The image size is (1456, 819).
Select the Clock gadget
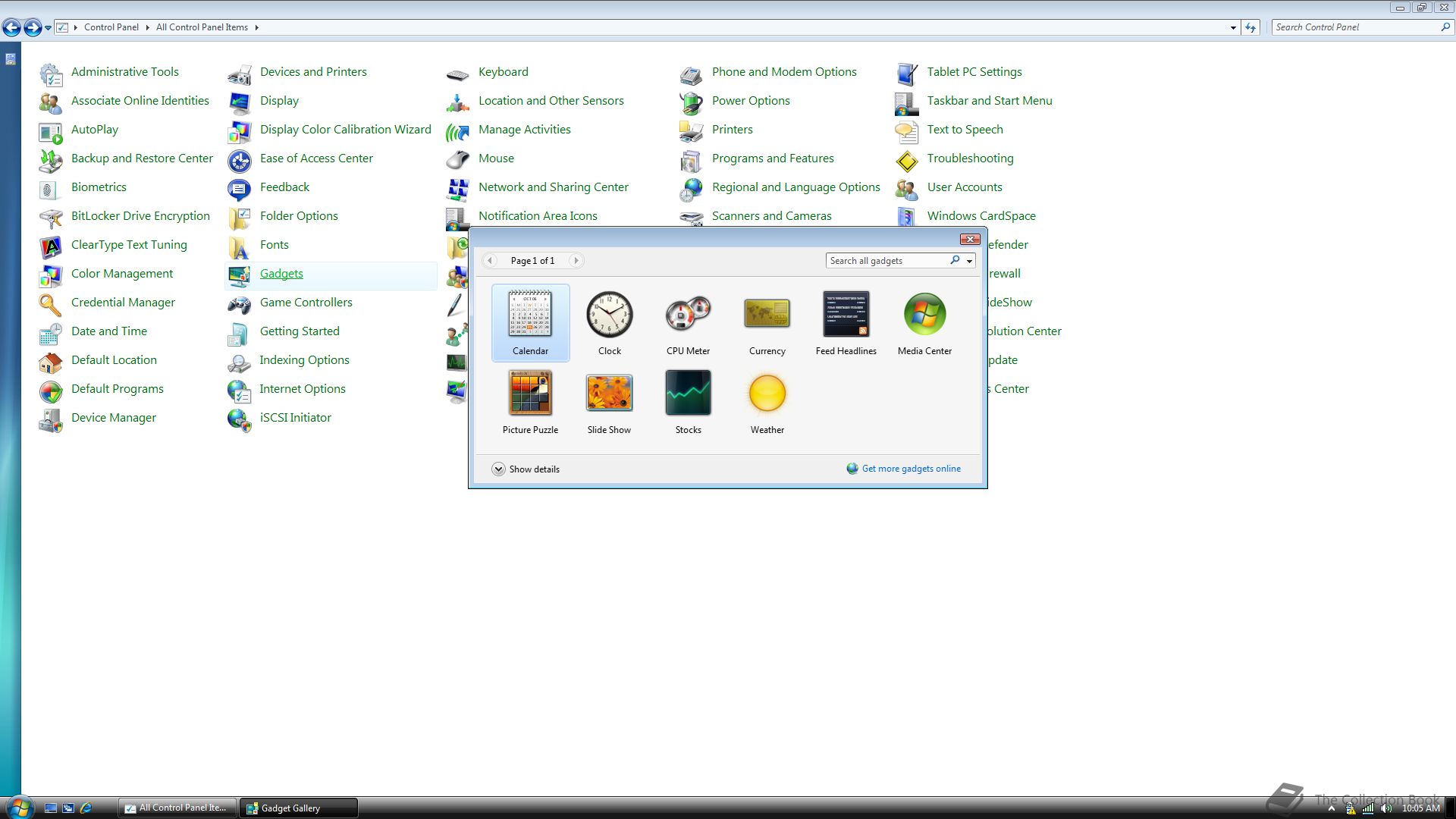[609, 323]
